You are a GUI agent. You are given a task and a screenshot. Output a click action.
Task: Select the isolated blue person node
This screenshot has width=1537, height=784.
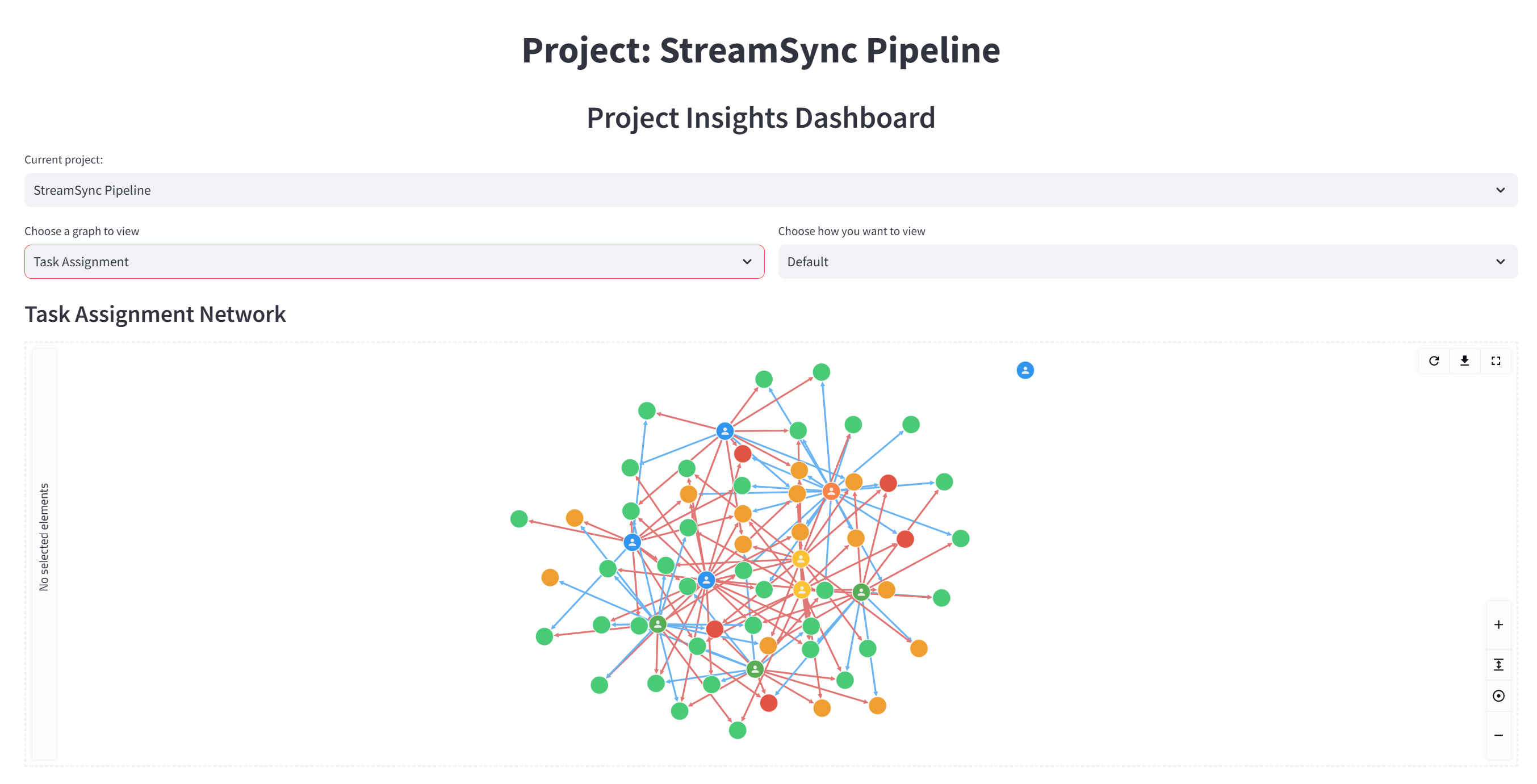pyautogui.click(x=1024, y=371)
